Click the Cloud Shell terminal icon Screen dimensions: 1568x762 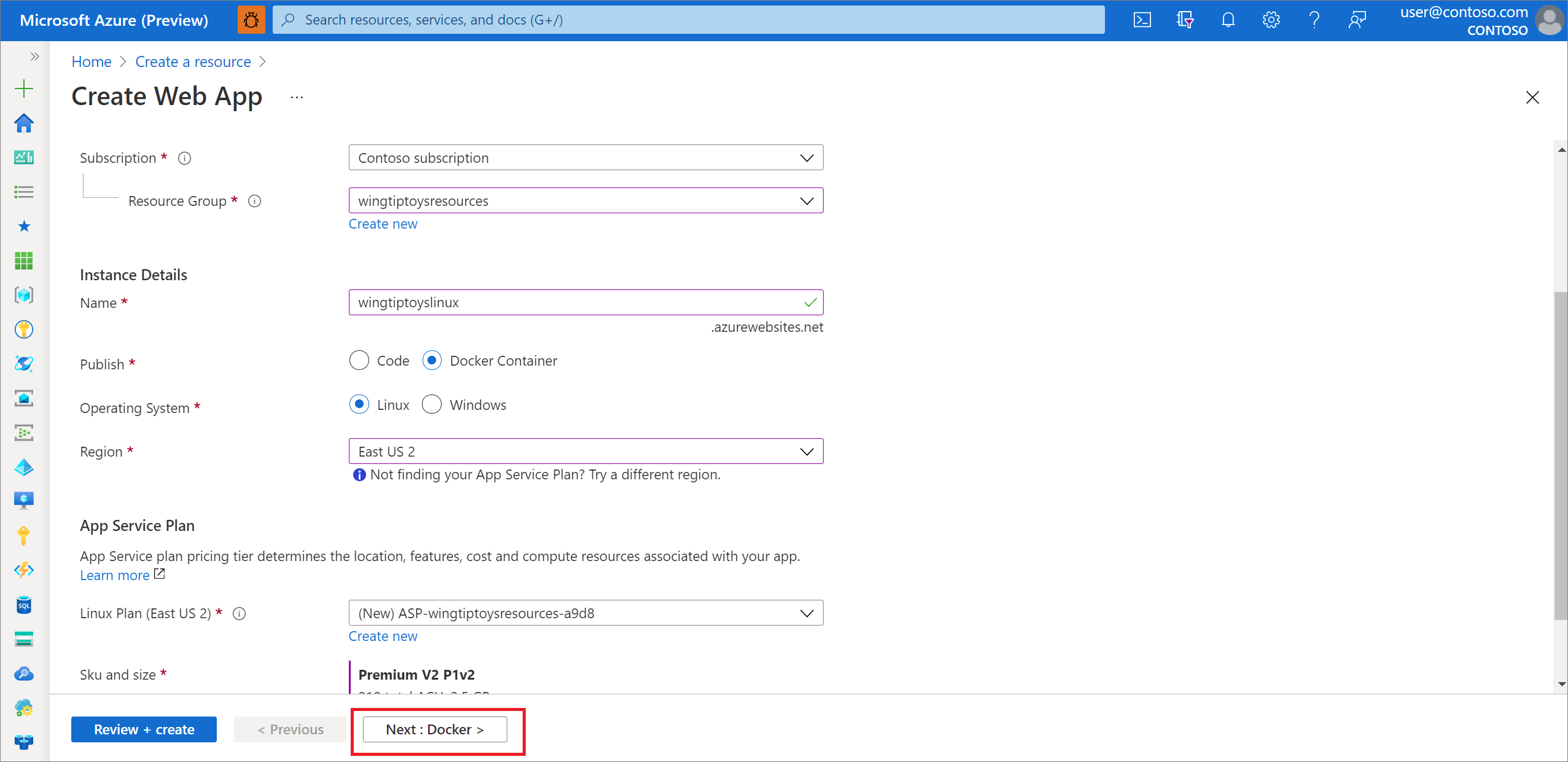point(1141,18)
